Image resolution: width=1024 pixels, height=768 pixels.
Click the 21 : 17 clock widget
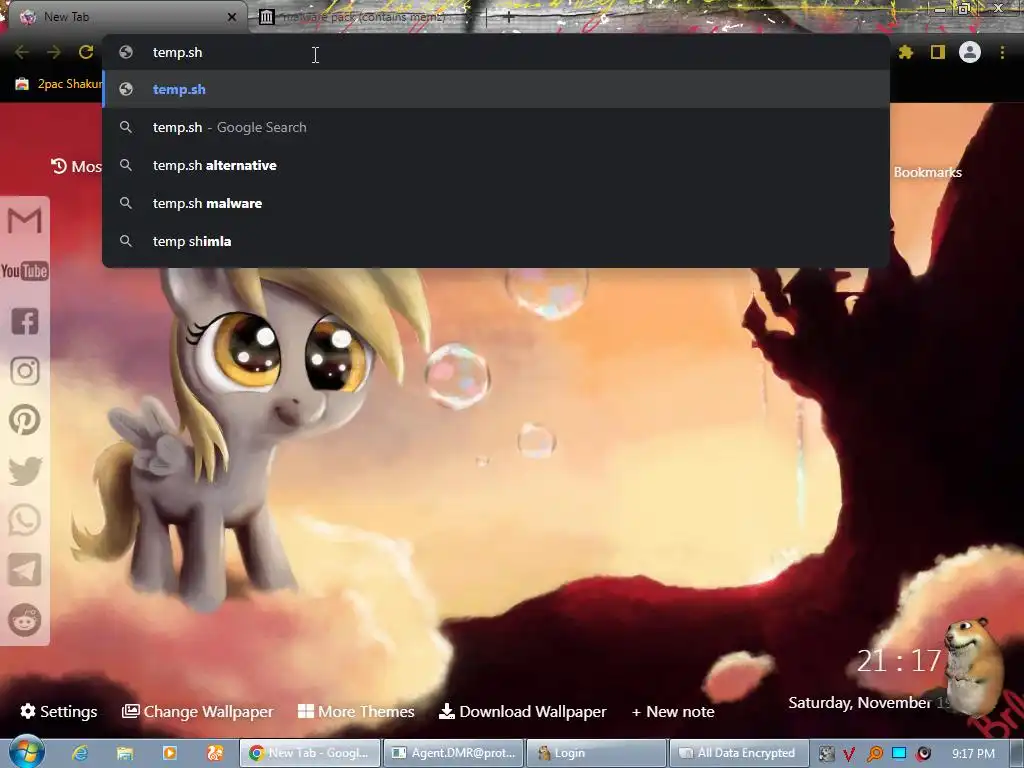(899, 661)
